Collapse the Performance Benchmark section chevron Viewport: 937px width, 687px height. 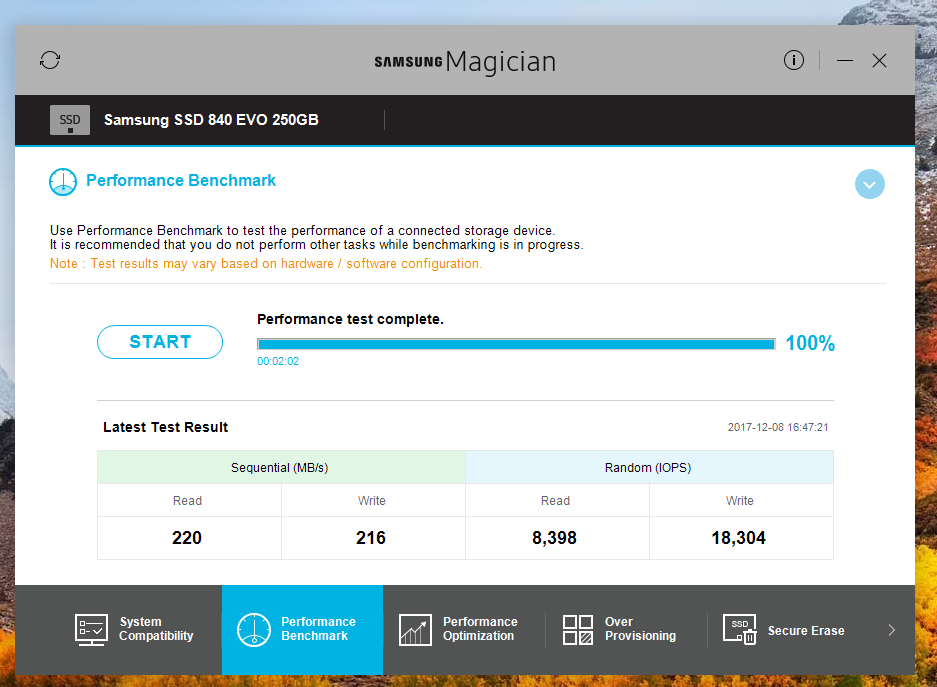click(869, 184)
